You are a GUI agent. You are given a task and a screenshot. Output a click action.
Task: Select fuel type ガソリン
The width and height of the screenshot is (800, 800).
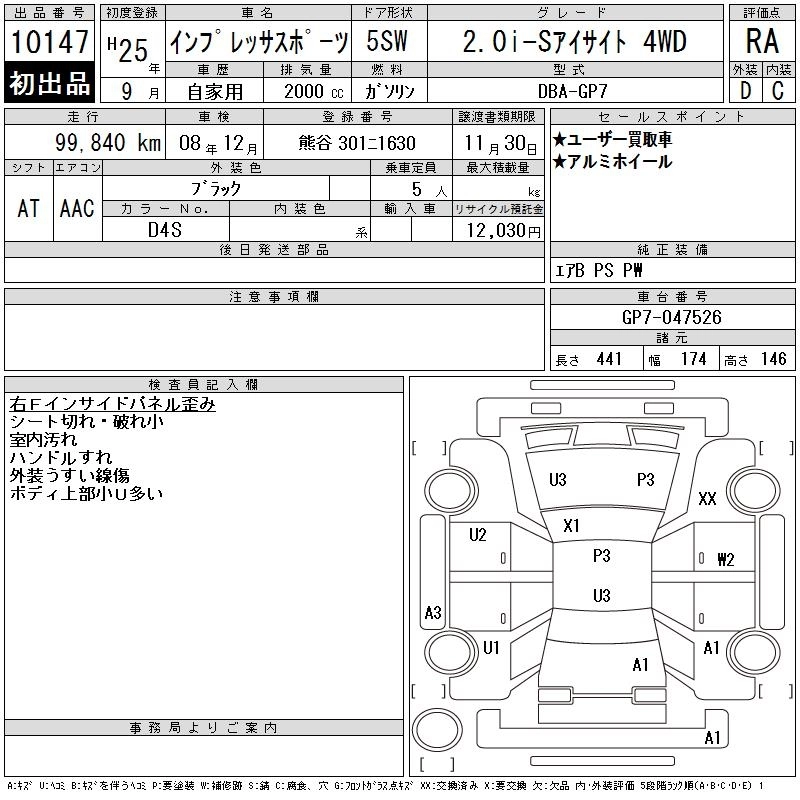(x=390, y=91)
